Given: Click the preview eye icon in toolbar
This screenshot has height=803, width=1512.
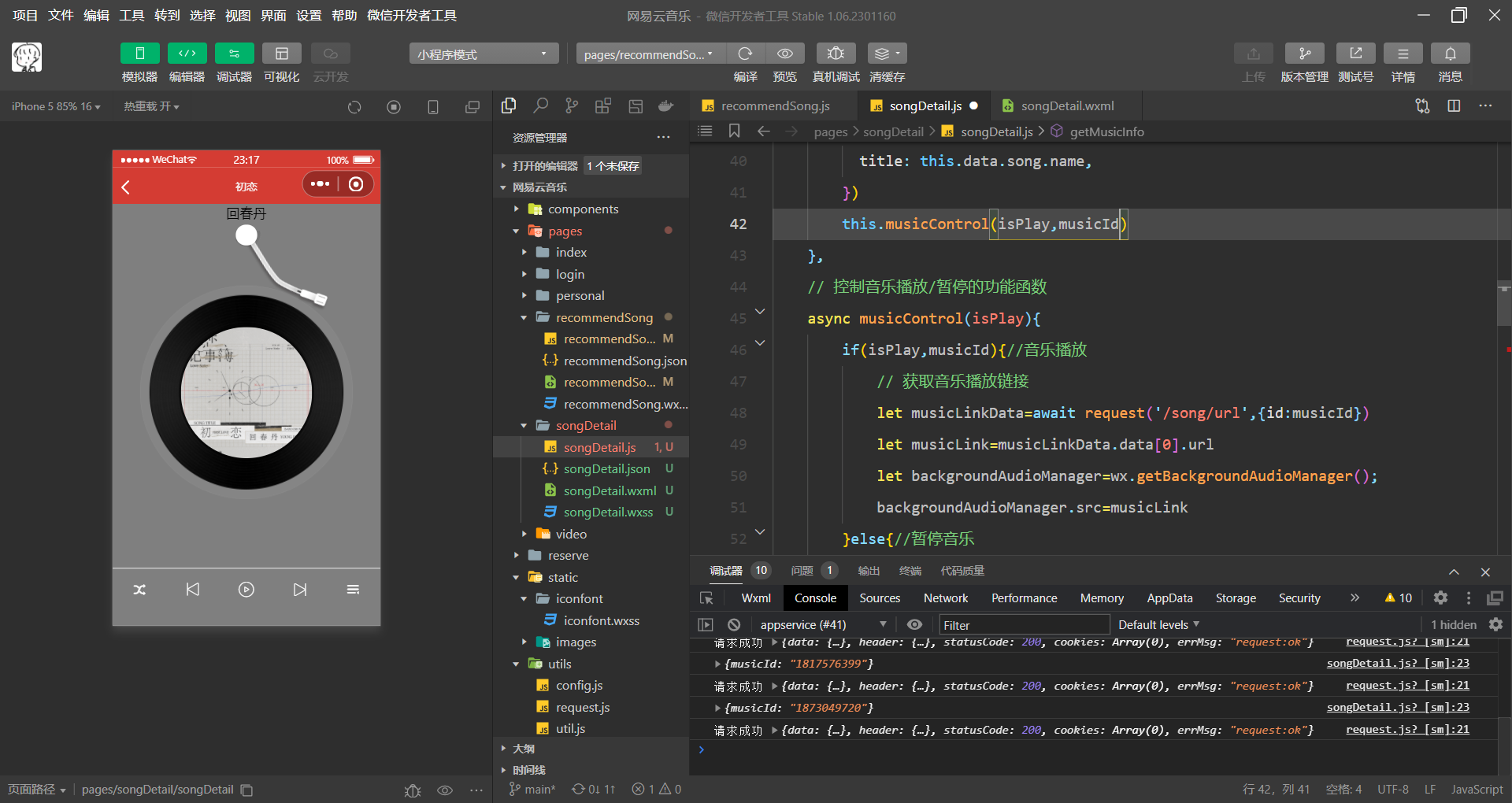Looking at the screenshot, I should pyautogui.click(x=784, y=54).
